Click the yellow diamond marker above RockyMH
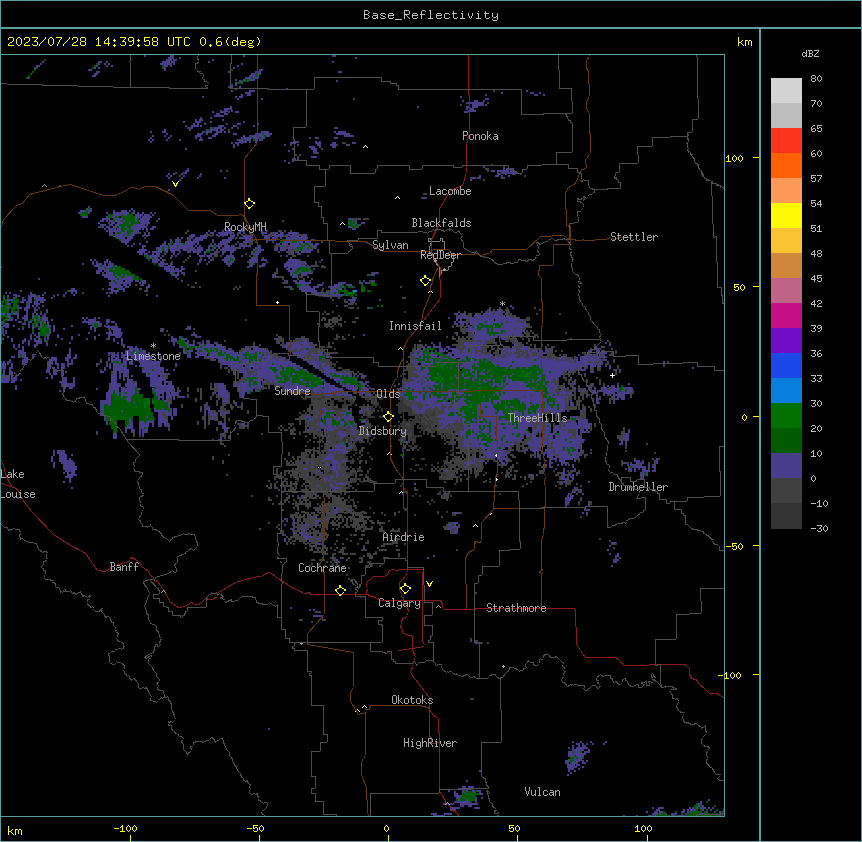Viewport: 862px width, 842px height. (249, 204)
